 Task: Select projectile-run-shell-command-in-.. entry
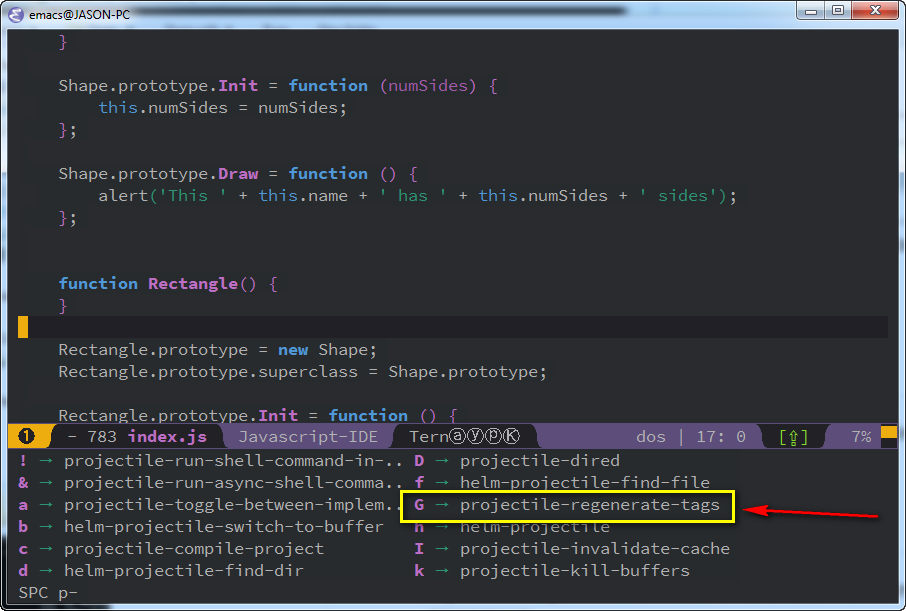(233, 461)
